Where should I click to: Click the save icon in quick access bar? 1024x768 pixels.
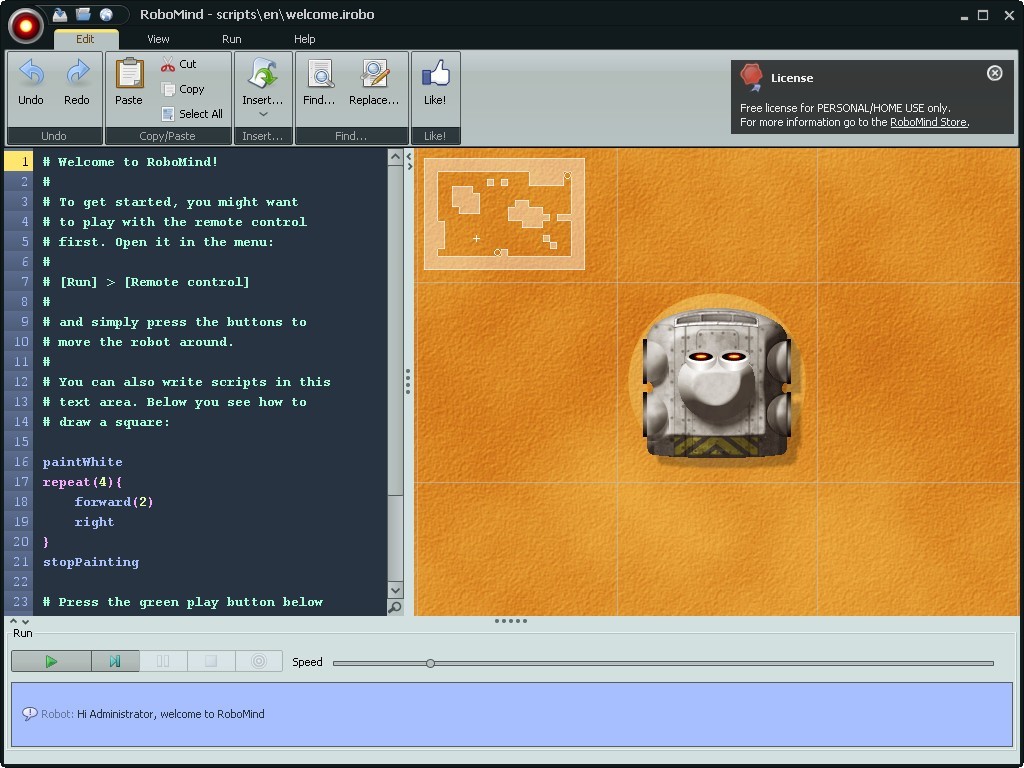[60, 14]
